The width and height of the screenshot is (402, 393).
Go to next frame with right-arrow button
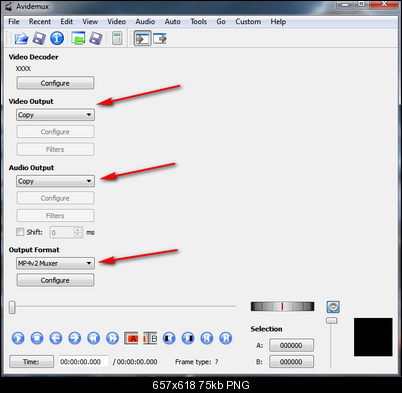75,338
